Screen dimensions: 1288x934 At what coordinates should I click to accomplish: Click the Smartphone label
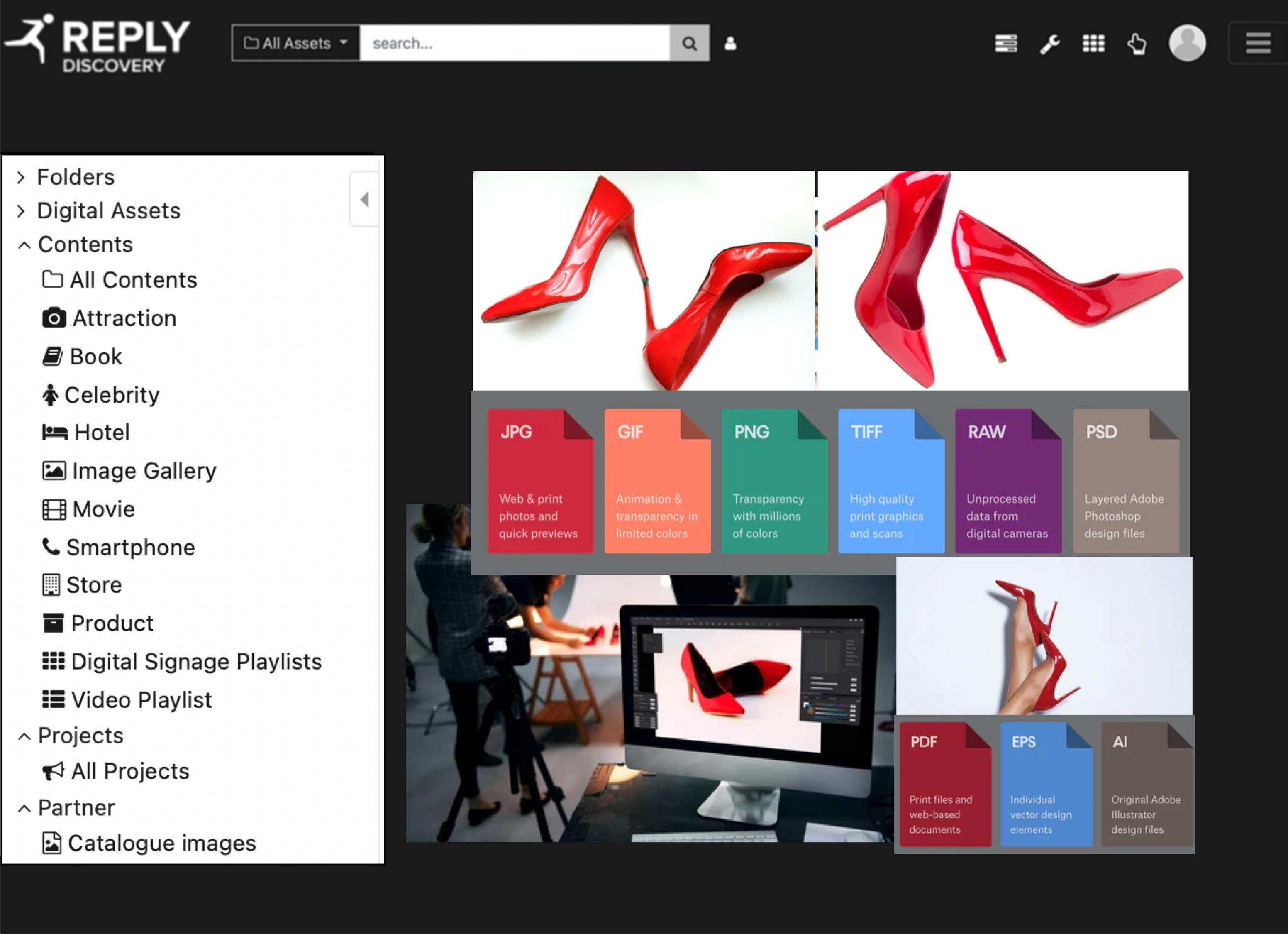[131, 548]
